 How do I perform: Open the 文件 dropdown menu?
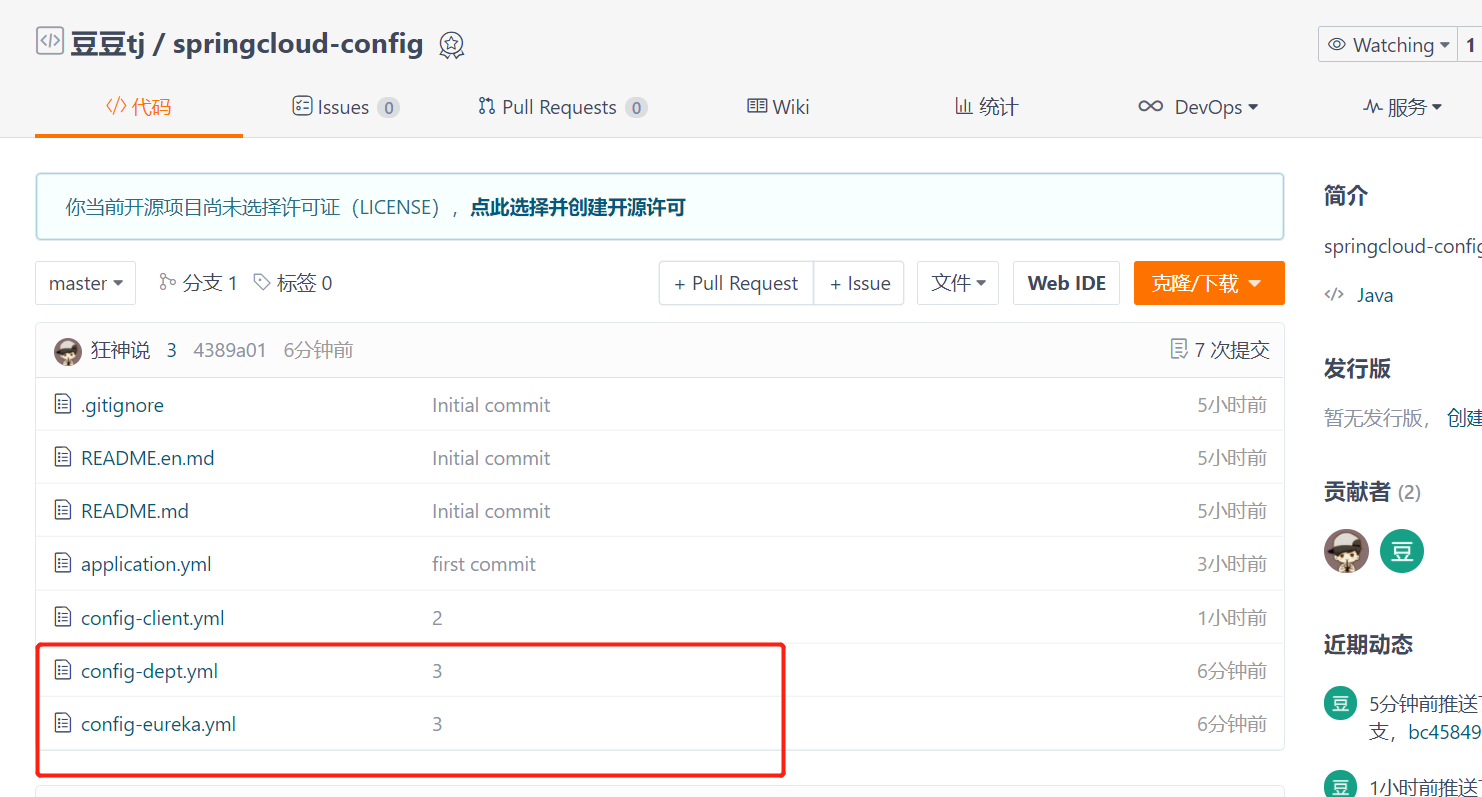(958, 283)
